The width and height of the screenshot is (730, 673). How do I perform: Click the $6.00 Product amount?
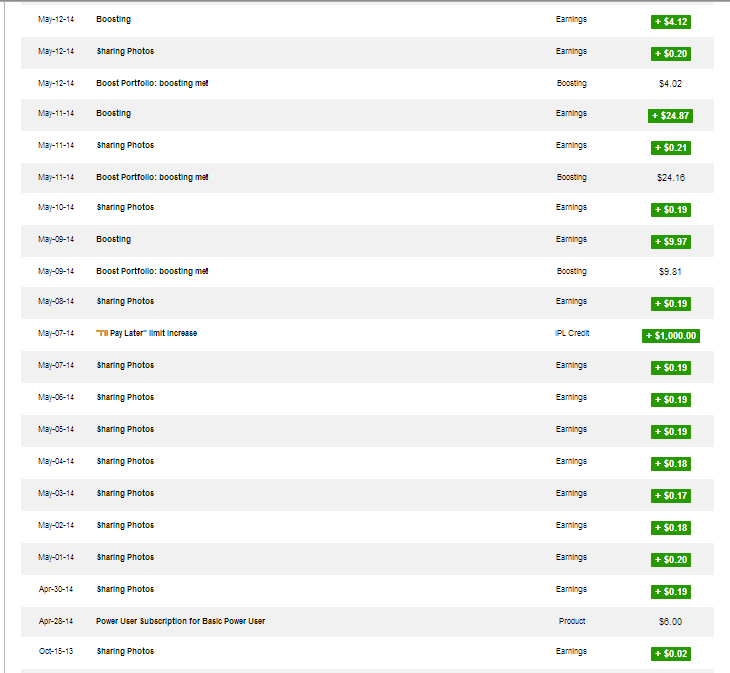pos(670,621)
